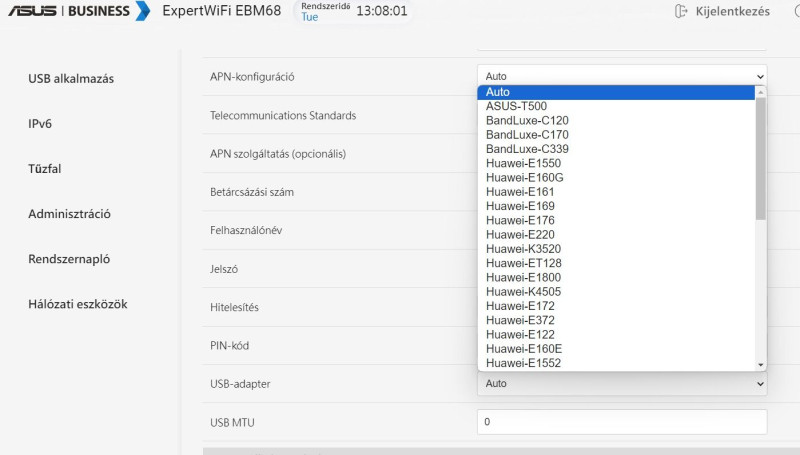
Task: Collapse the APN-konfiguráció dropdown
Action: [x=622, y=76]
